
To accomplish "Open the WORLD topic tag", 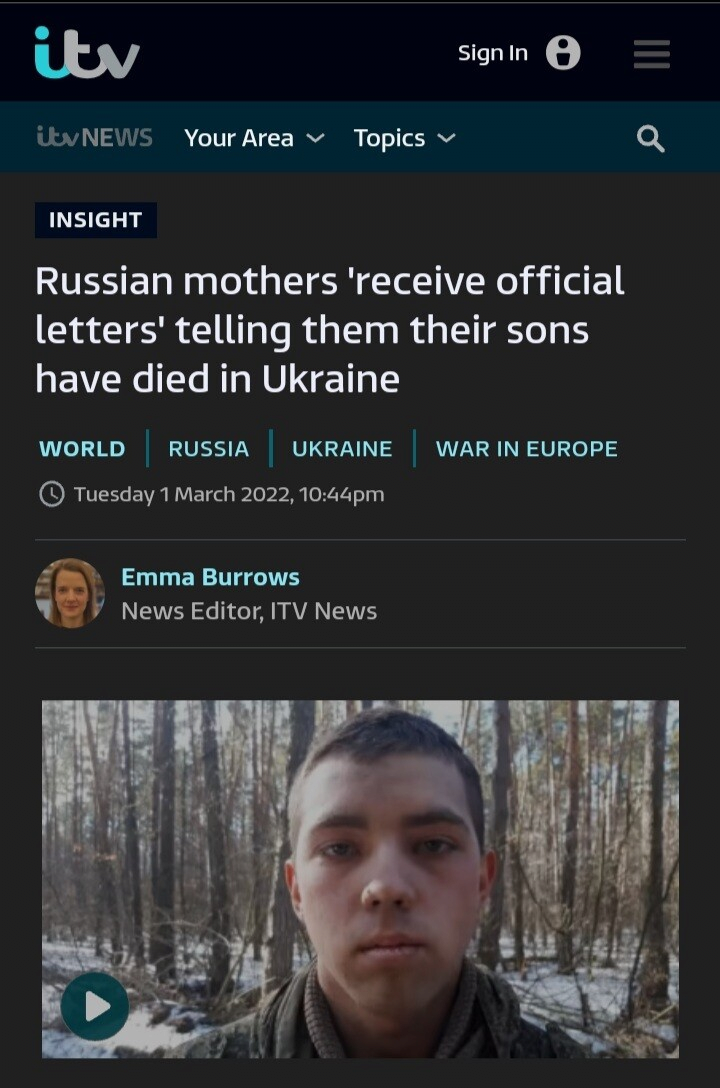I will pyautogui.click(x=83, y=449).
